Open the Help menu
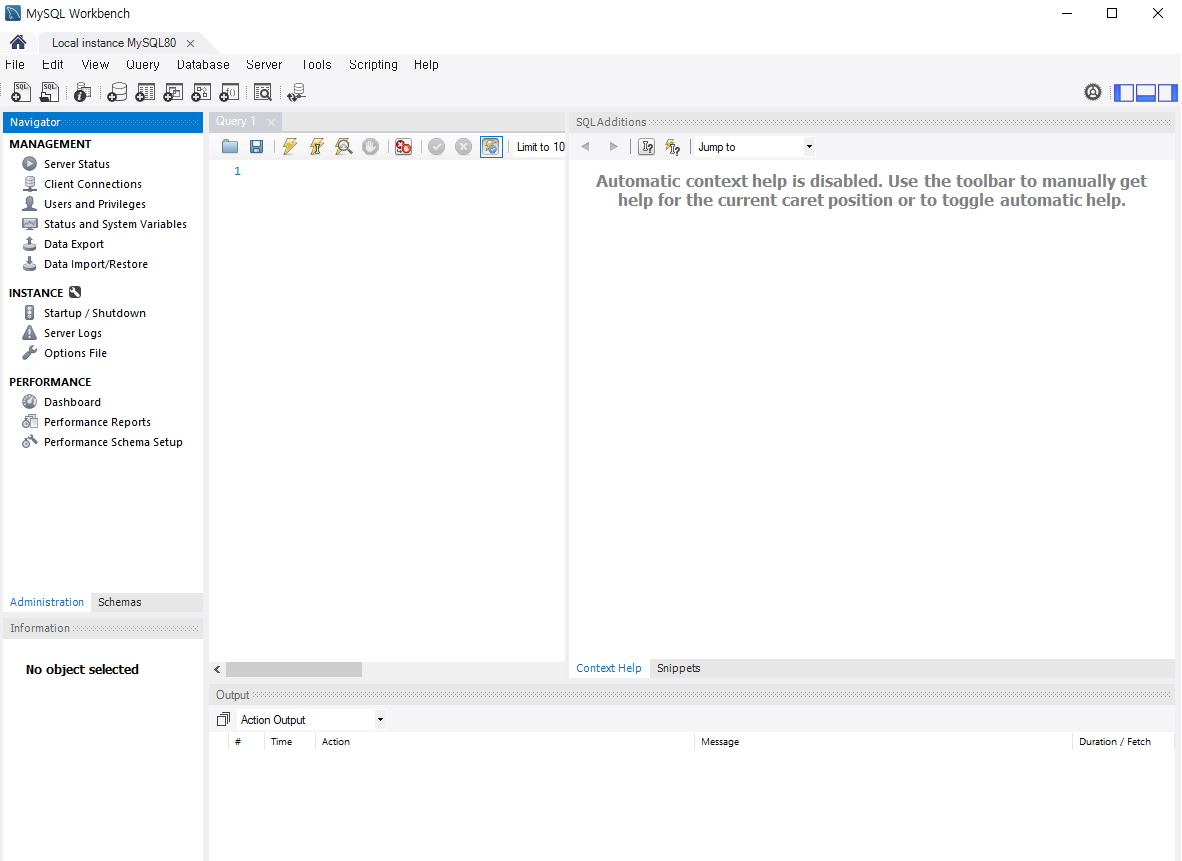 pyautogui.click(x=426, y=64)
